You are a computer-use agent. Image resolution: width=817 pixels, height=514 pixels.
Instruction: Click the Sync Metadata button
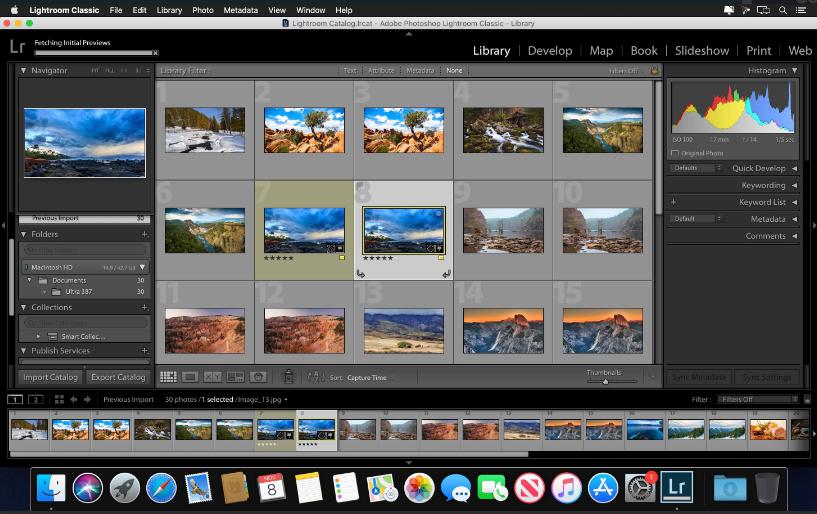point(699,377)
